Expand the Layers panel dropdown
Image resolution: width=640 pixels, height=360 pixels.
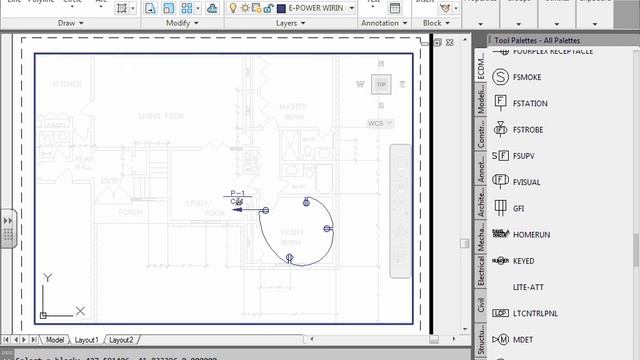[291, 23]
